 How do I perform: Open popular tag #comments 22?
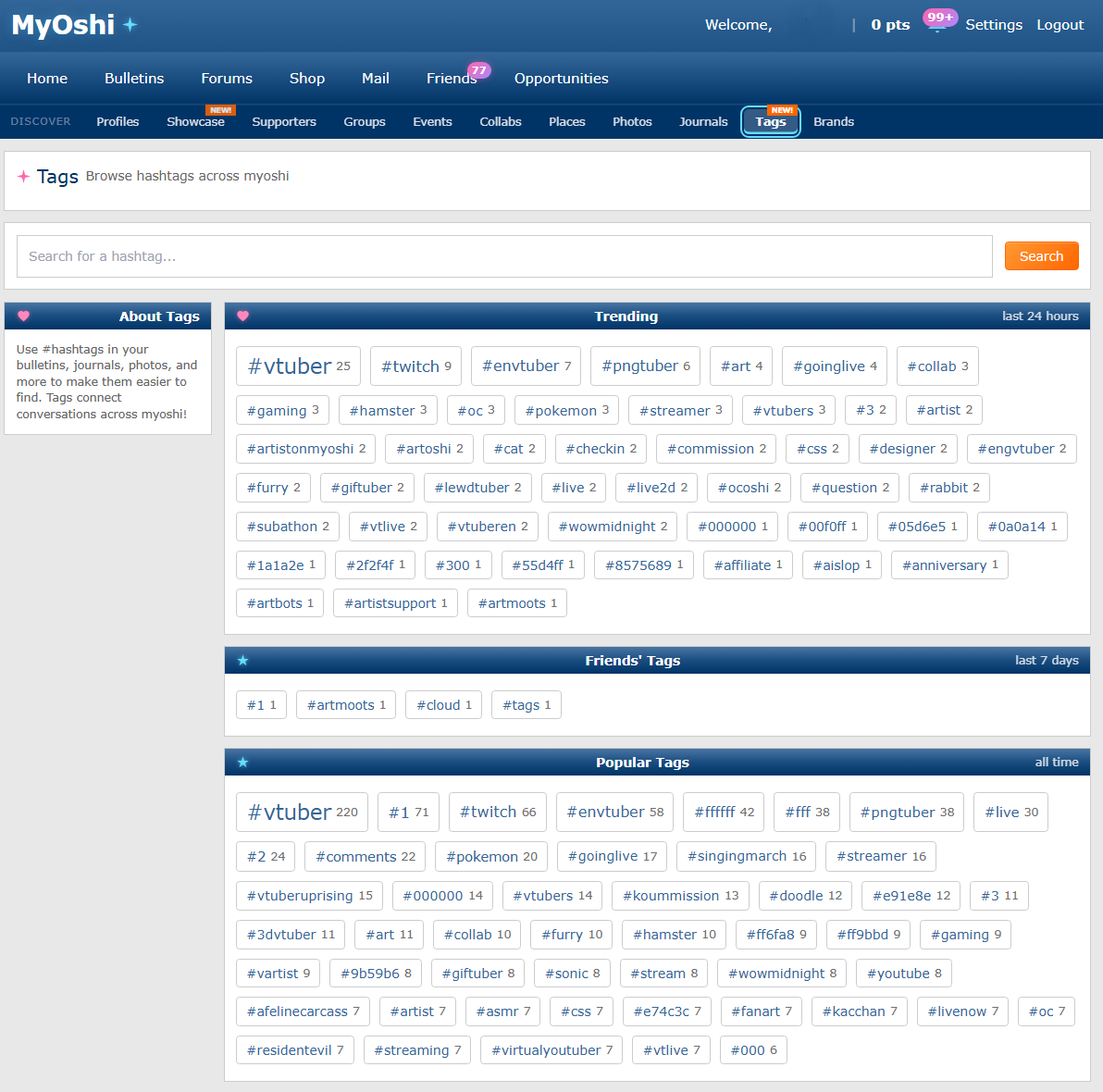(366, 856)
